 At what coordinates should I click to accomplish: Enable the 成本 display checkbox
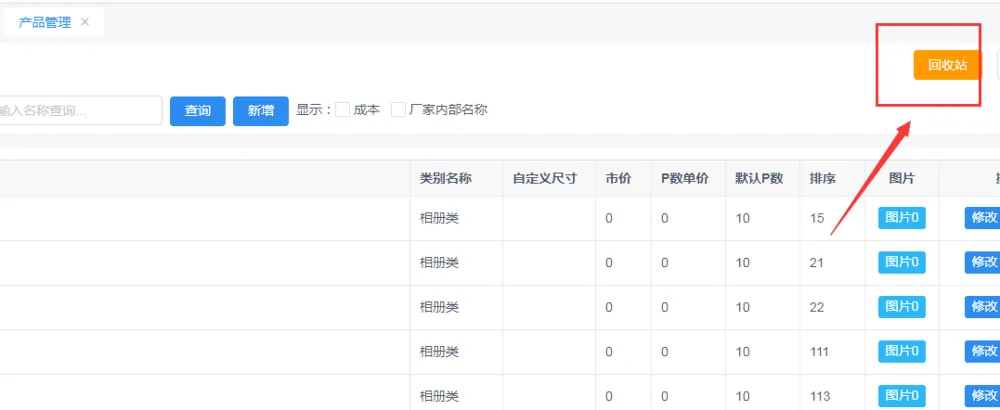click(343, 110)
